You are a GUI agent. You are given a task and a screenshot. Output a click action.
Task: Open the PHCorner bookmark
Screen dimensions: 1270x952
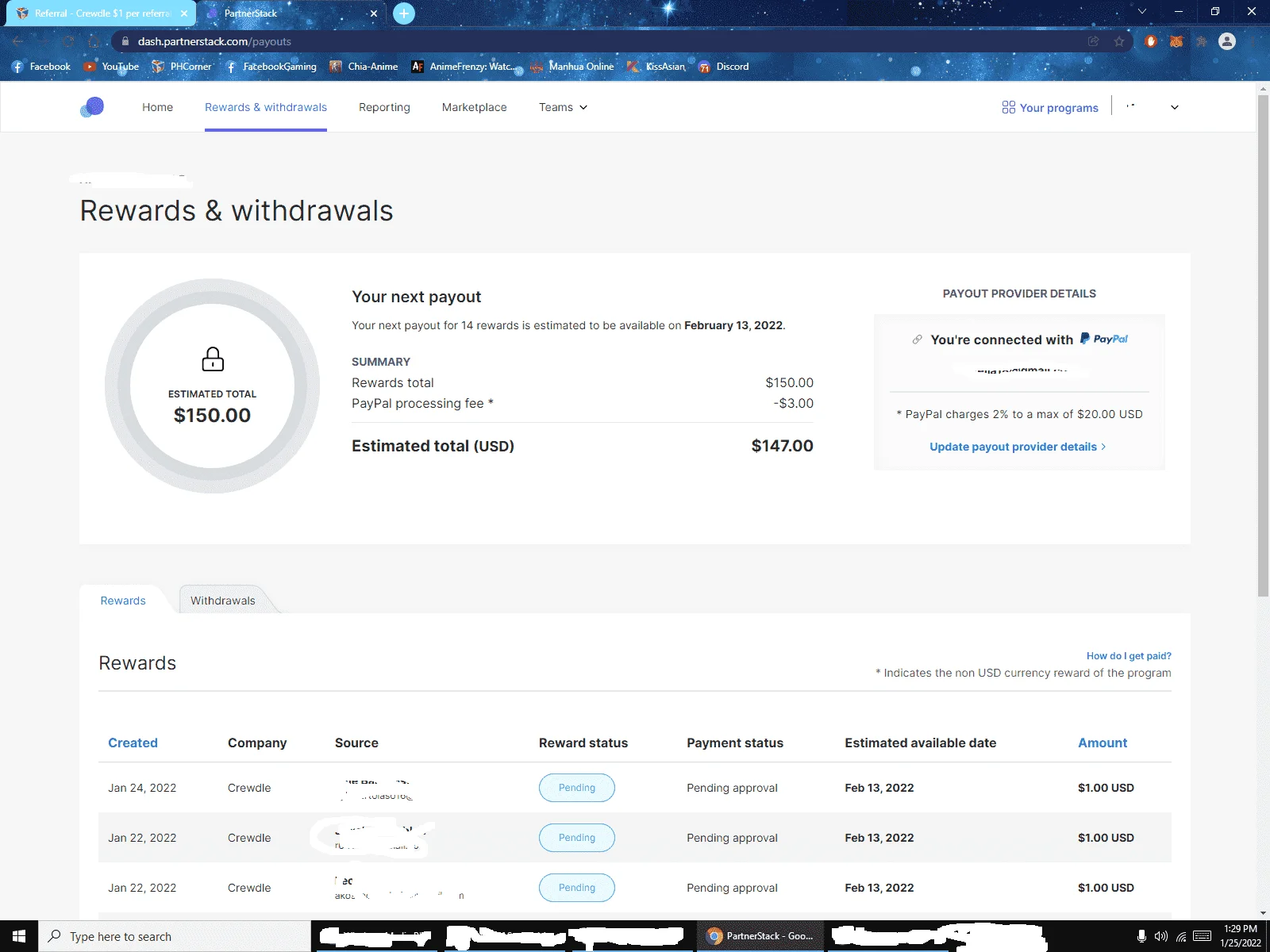coord(182,67)
